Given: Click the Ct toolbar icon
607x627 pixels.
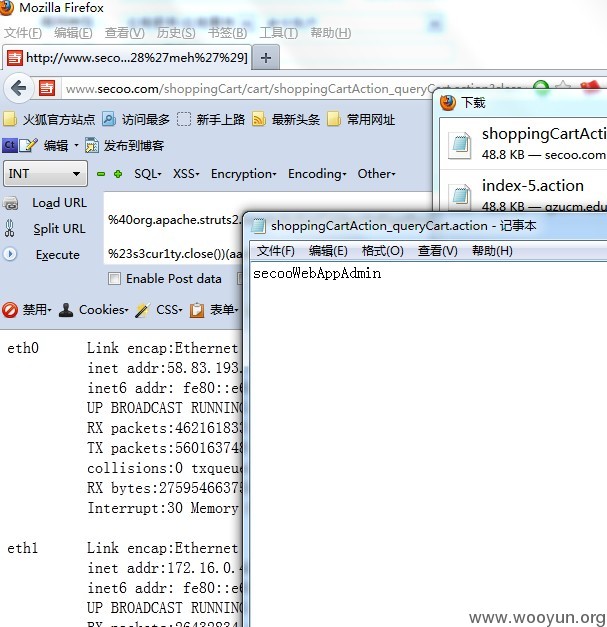Looking at the screenshot, I should (x=10, y=145).
